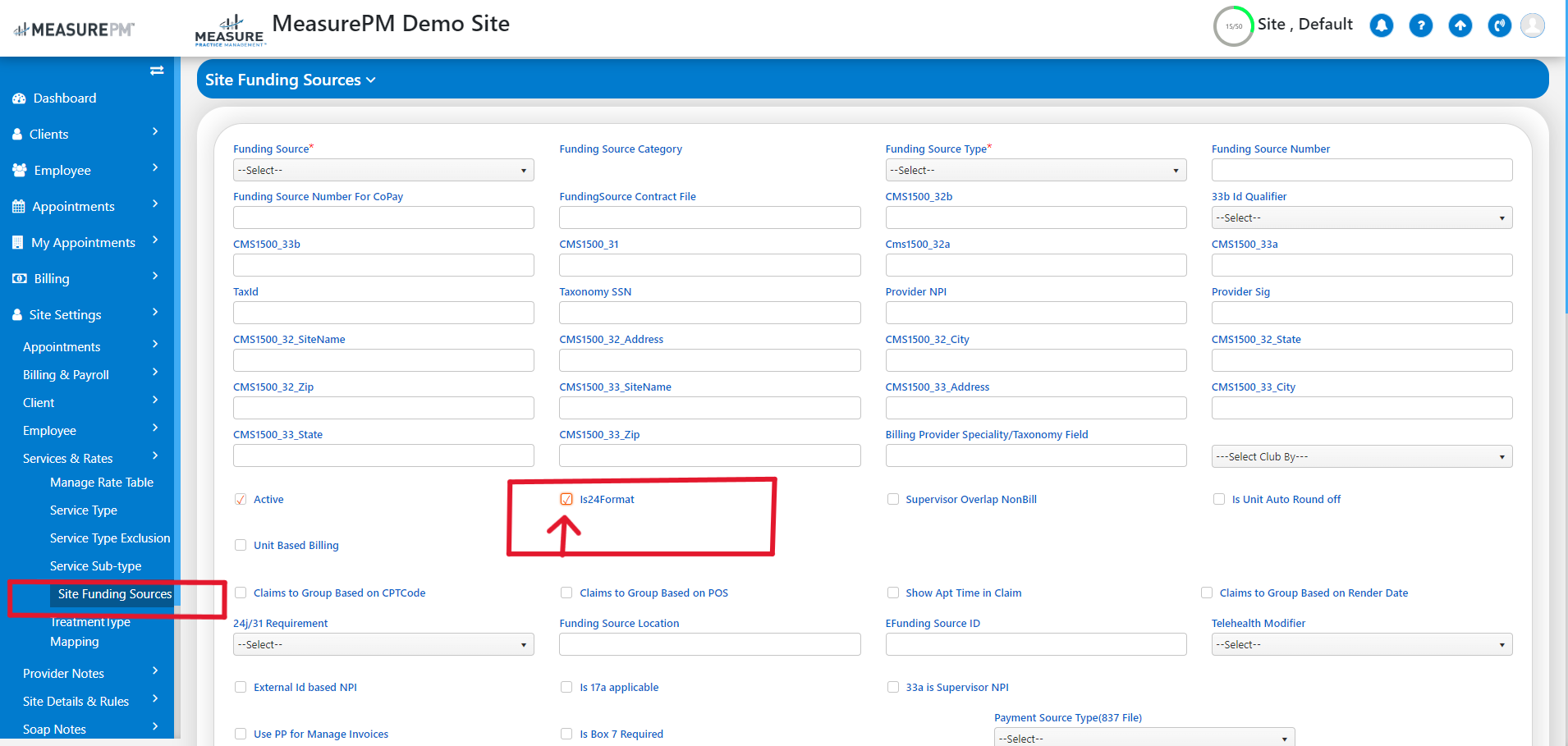This screenshot has height=746, width=1568.
Task: Toggle the Active checkbox
Action: (241, 499)
